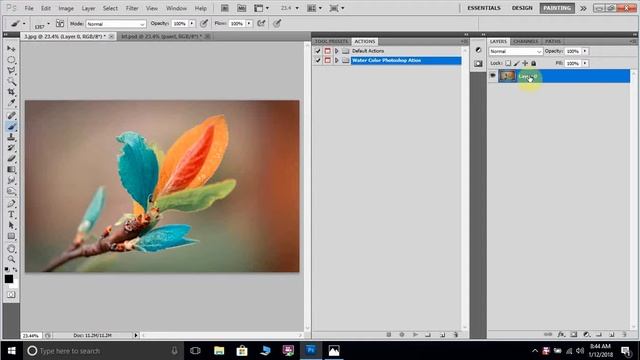Select the Polygonal Lasso tool
The width and height of the screenshot is (640, 360).
[x=11, y=70]
